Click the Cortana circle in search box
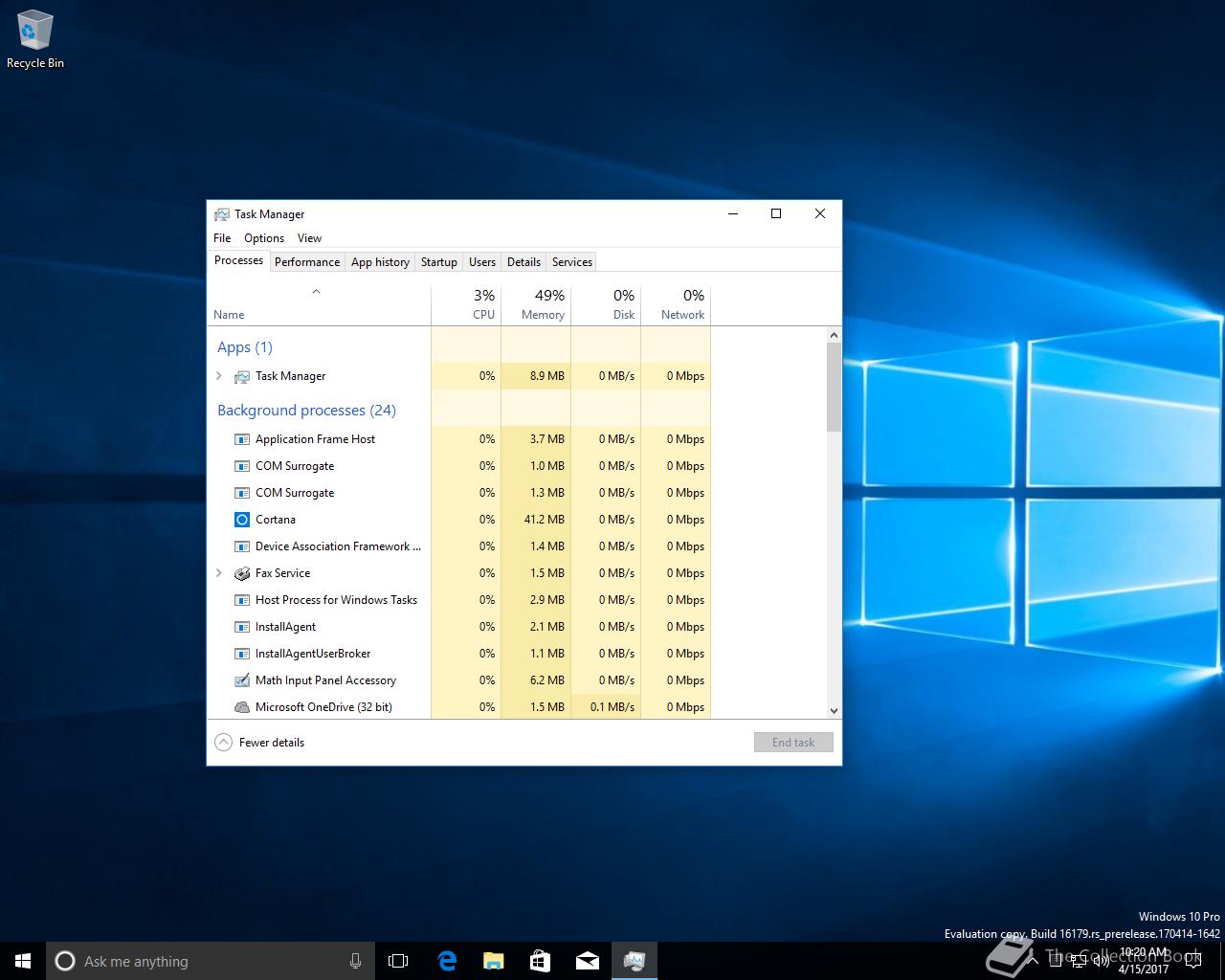Image resolution: width=1225 pixels, height=980 pixels. point(65,961)
